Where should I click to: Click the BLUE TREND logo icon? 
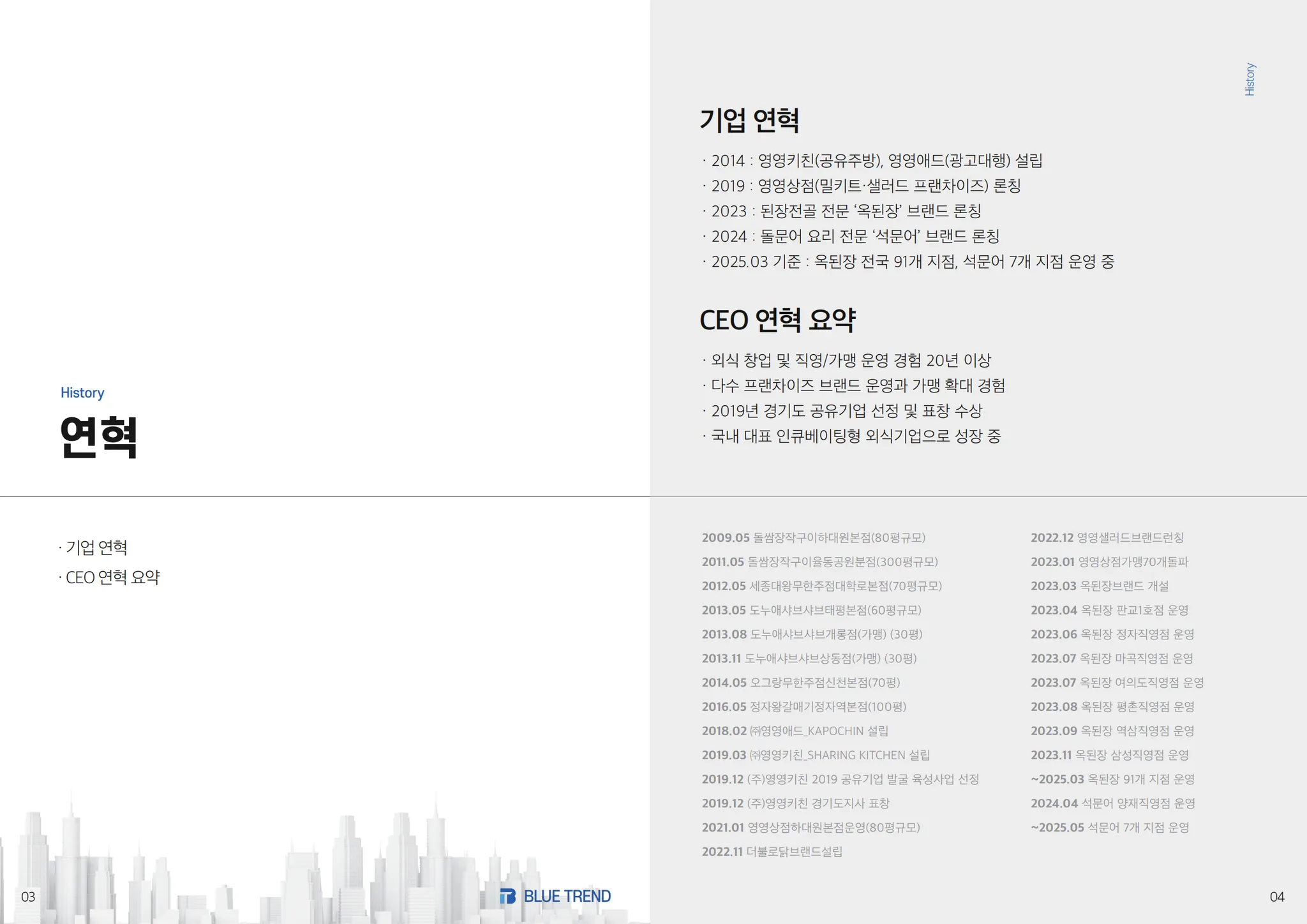click(x=507, y=897)
